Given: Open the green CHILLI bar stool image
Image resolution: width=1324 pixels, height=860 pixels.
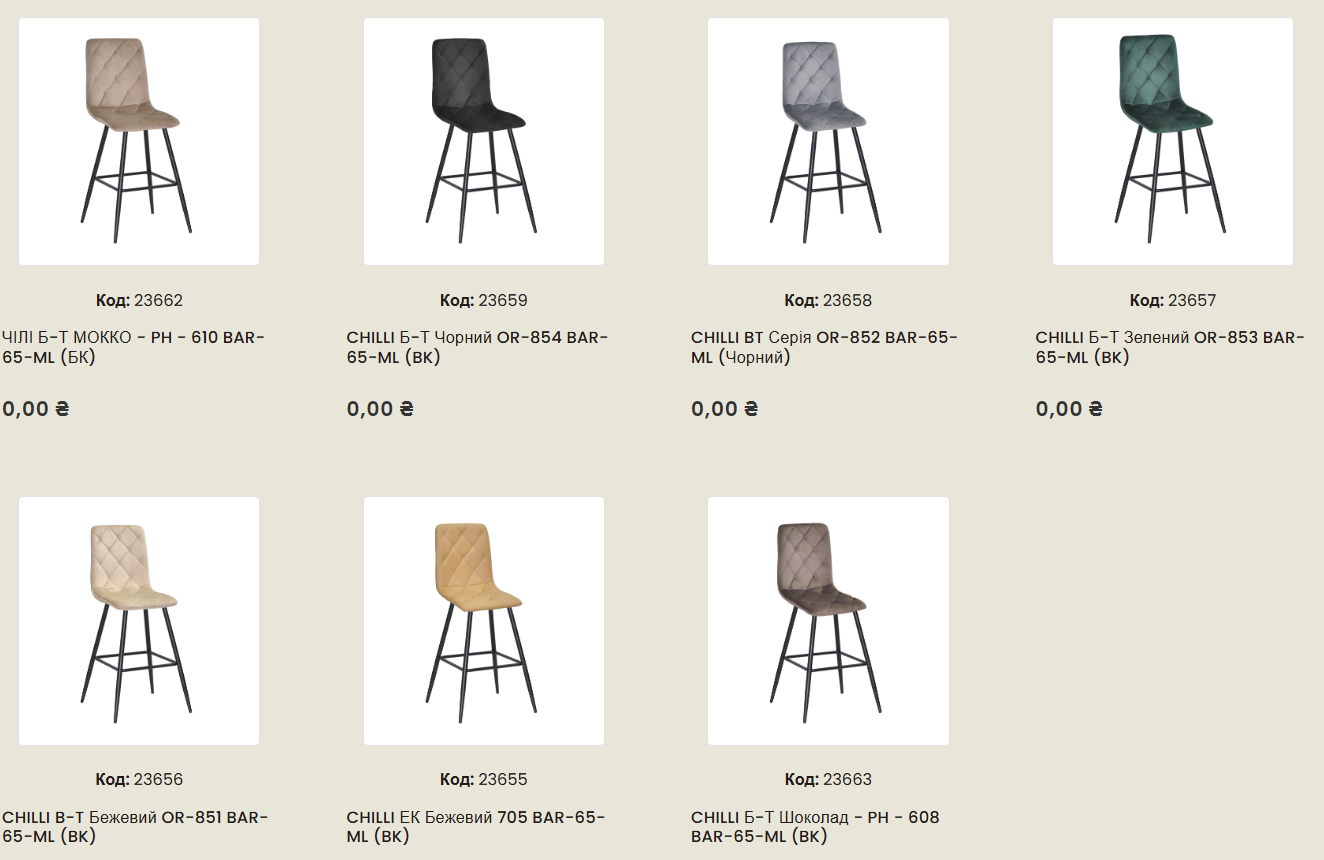Looking at the screenshot, I should [x=1173, y=141].
